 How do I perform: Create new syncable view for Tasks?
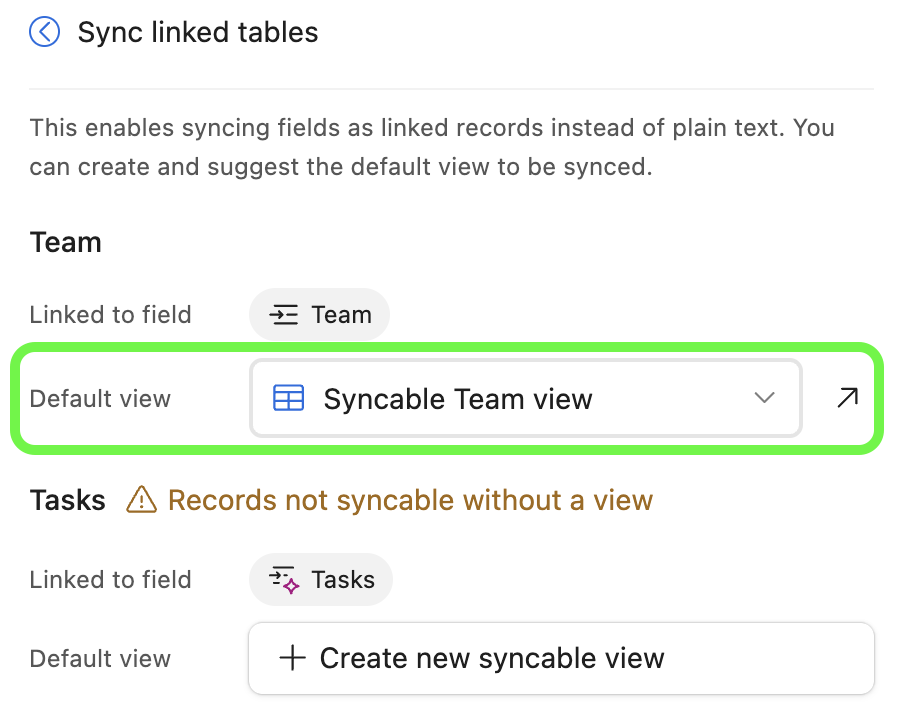tap(561, 658)
